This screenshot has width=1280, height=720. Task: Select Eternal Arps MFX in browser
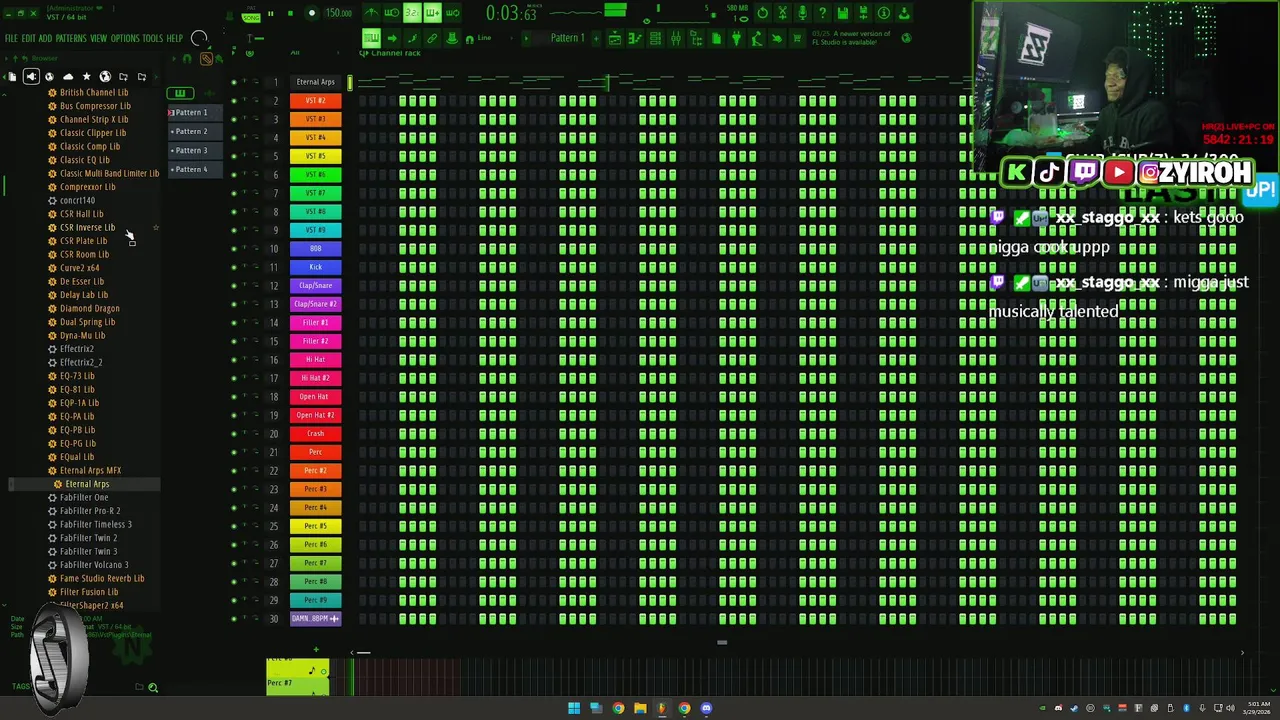click(x=90, y=470)
